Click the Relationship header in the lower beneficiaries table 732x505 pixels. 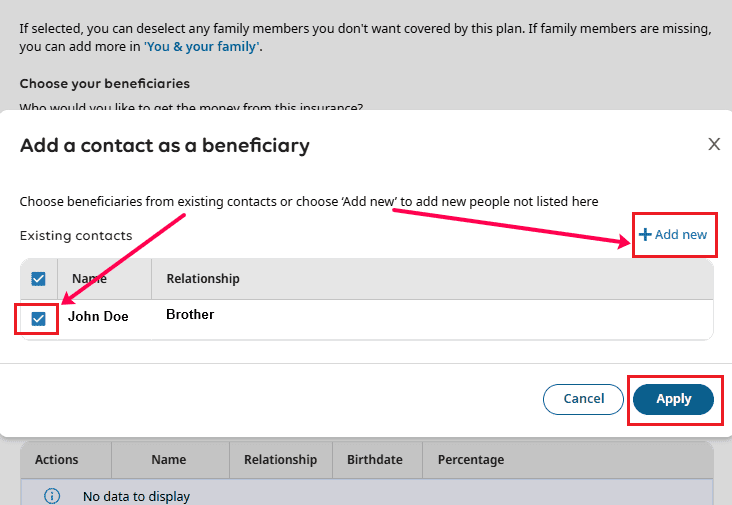pos(281,460)
